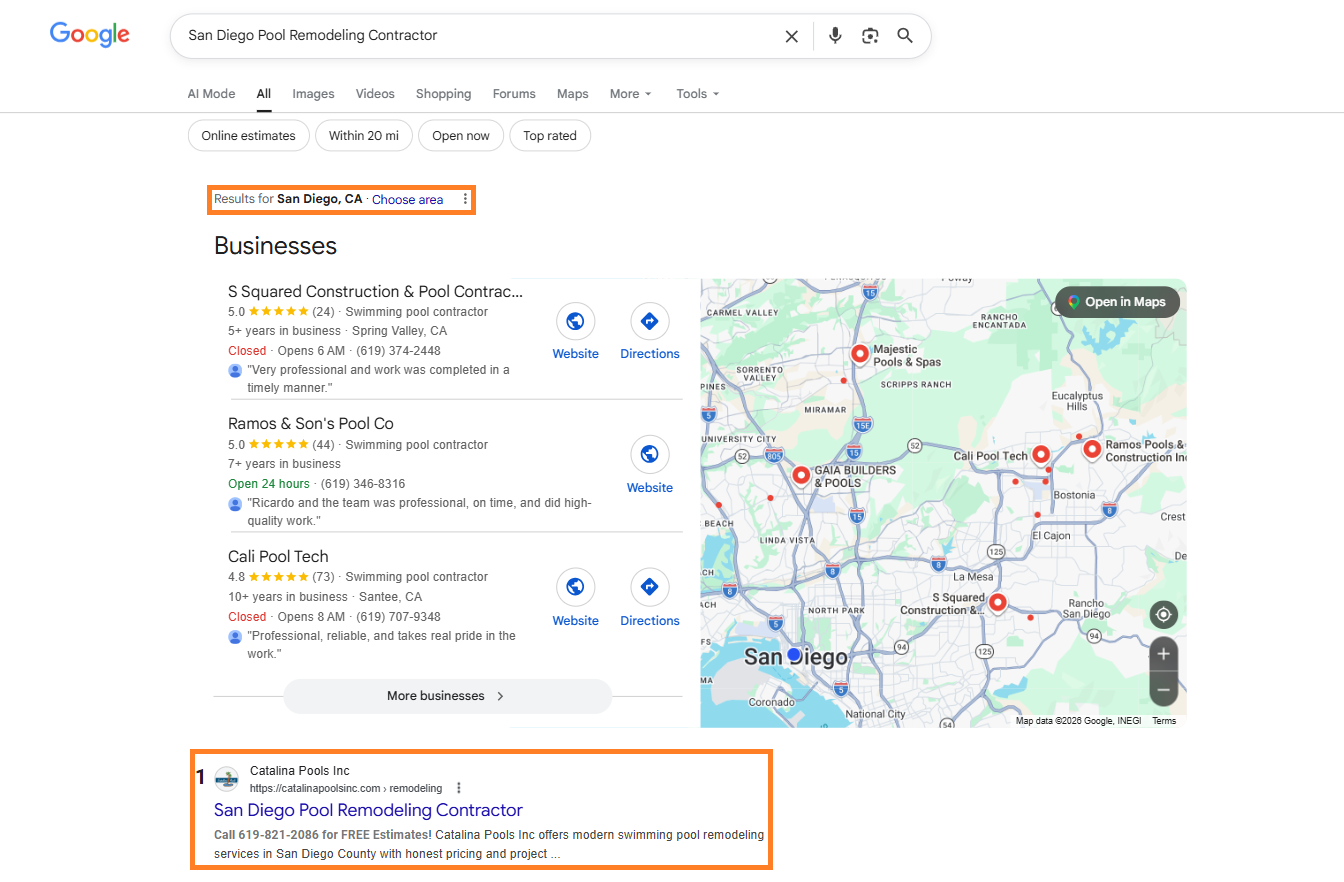
Task: Expand the More search categories dropdown
Action: (630, 94)
